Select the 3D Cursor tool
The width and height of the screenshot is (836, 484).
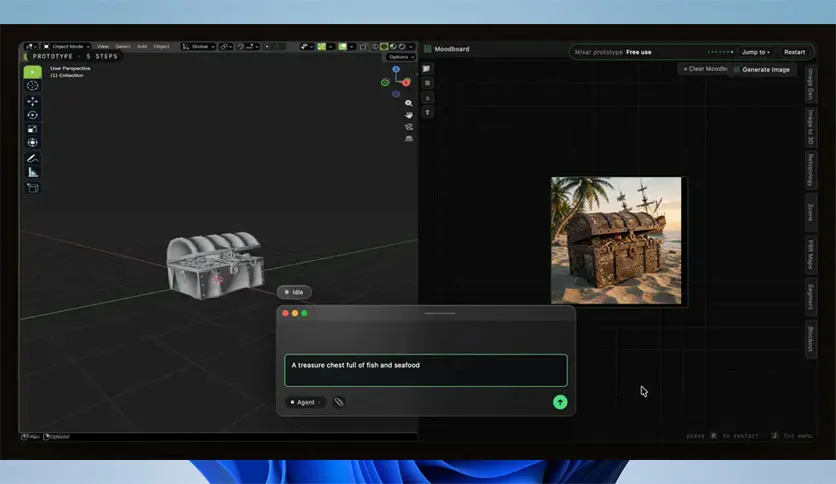click(33, 86)
